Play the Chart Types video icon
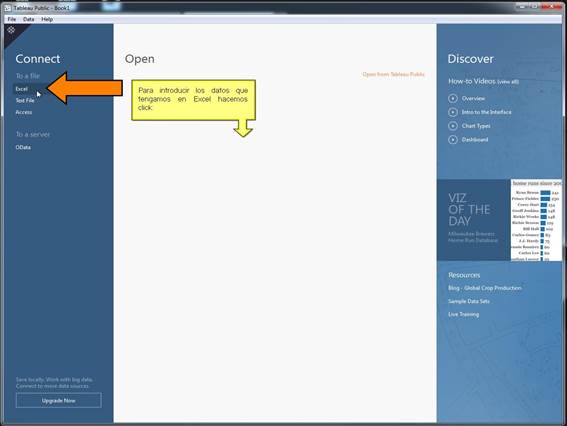 click(453, 126)
